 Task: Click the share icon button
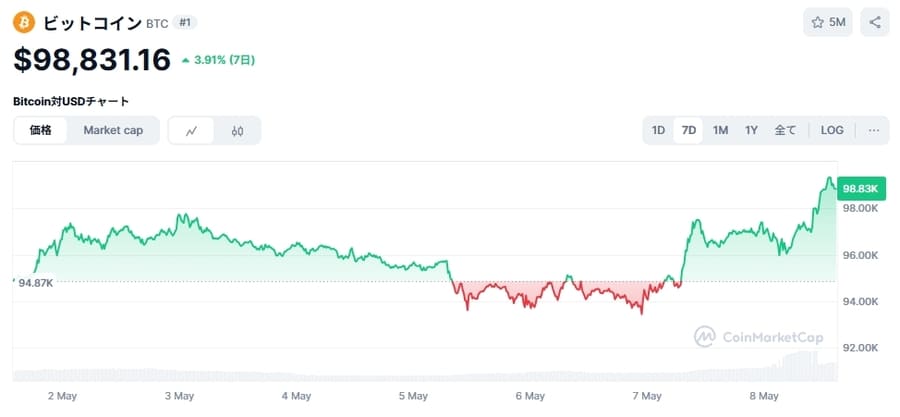pos(875,22)
